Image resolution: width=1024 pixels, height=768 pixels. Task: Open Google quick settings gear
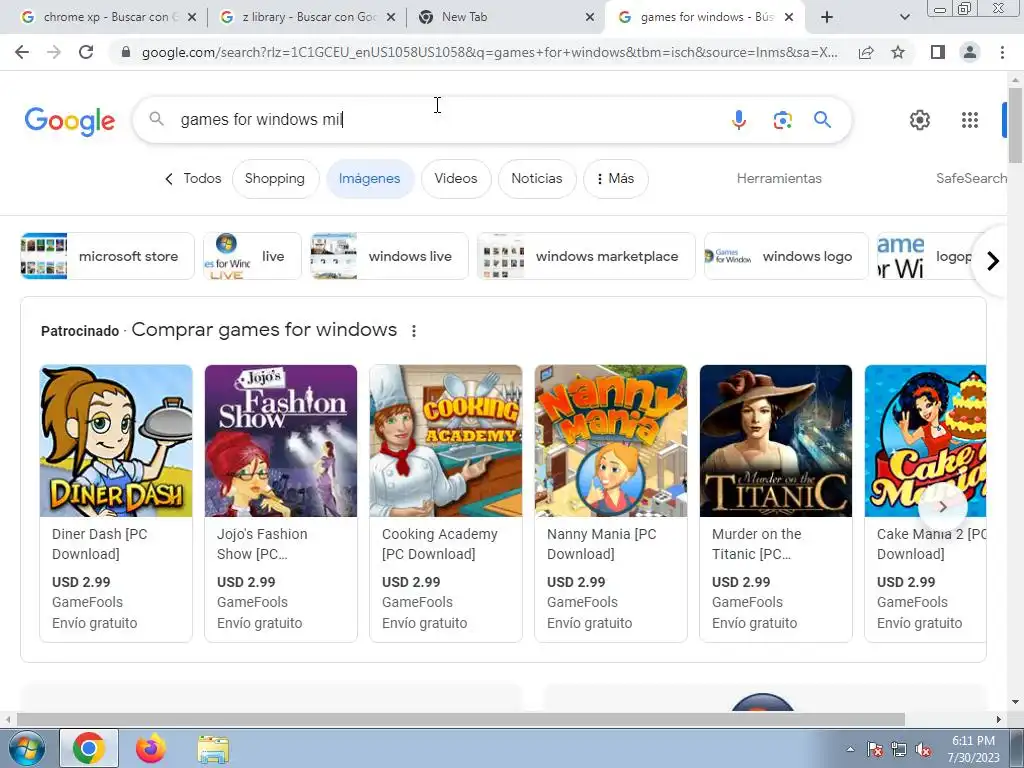click(920, 120)
